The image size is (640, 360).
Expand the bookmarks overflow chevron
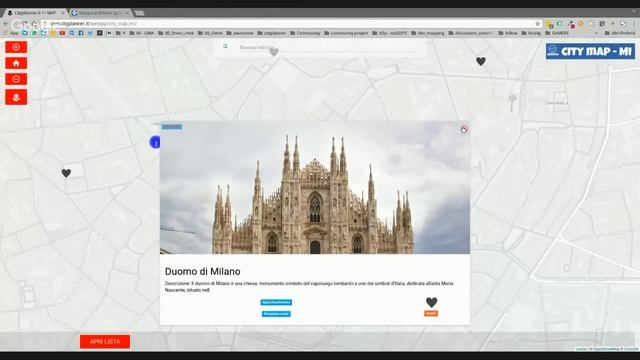click(x=596, y=33)
